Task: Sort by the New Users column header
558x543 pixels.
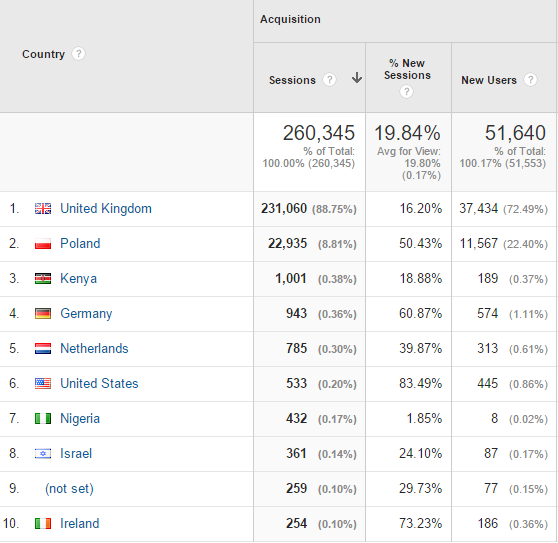Action: [489, 80]
